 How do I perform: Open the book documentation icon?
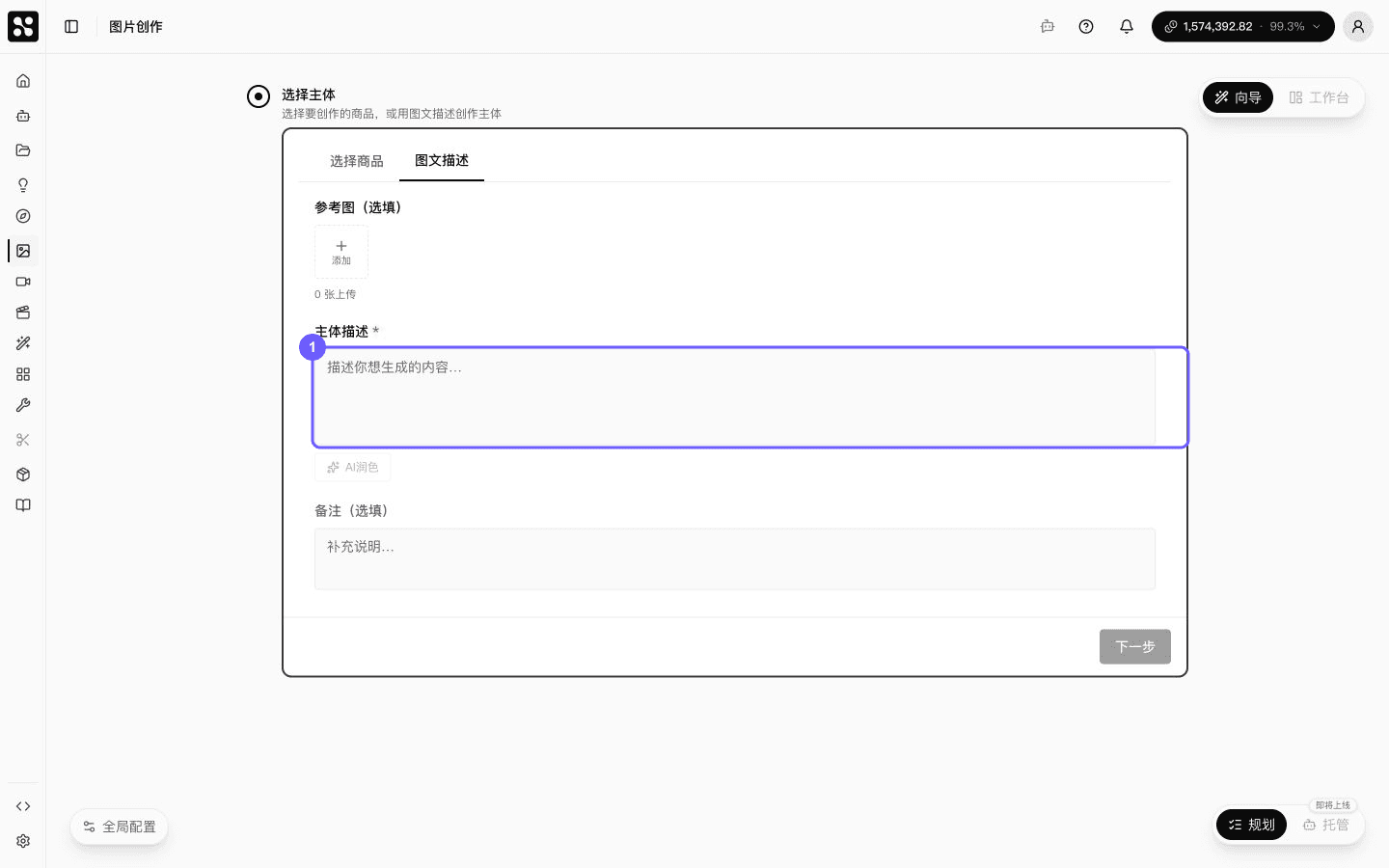(x=23, y=505)
